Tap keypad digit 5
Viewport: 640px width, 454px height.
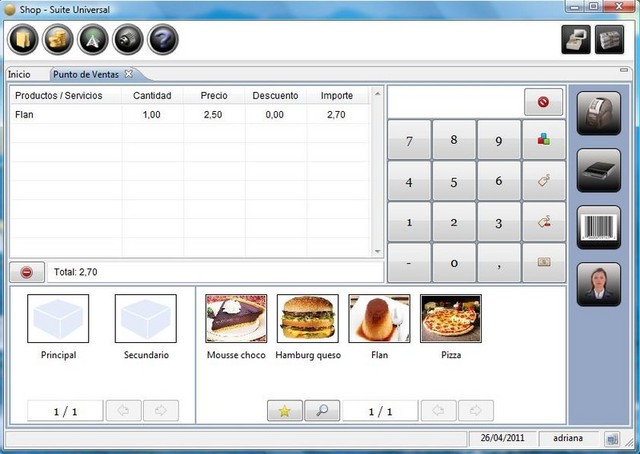coord(454,181)
